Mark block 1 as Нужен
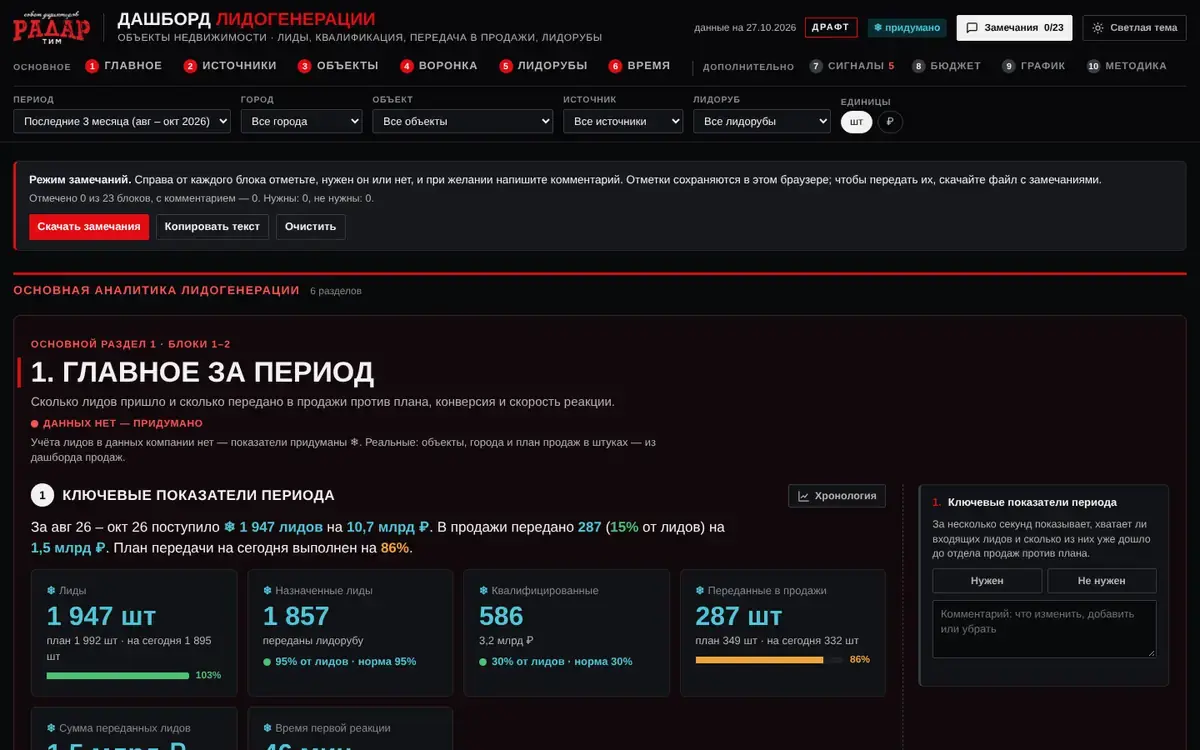This screenshot has width=1200, height=750. (987, 580)
